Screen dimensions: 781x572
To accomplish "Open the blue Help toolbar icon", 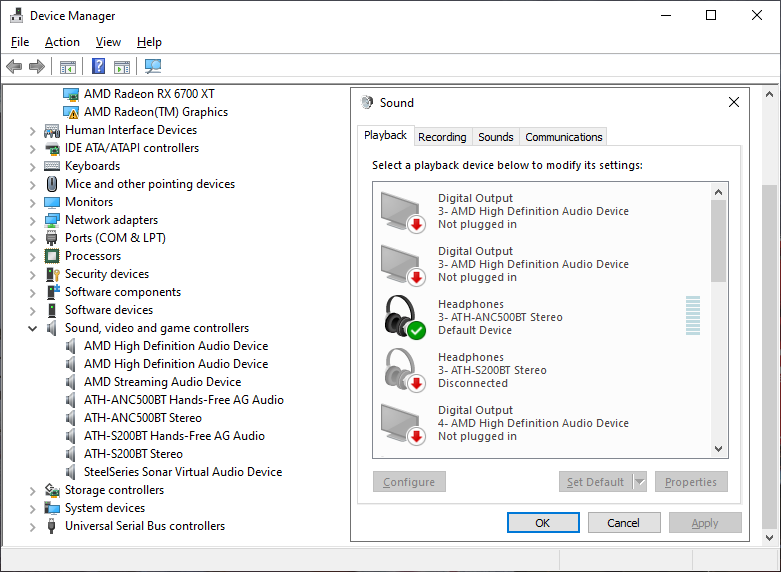I will tap(99, 66).
